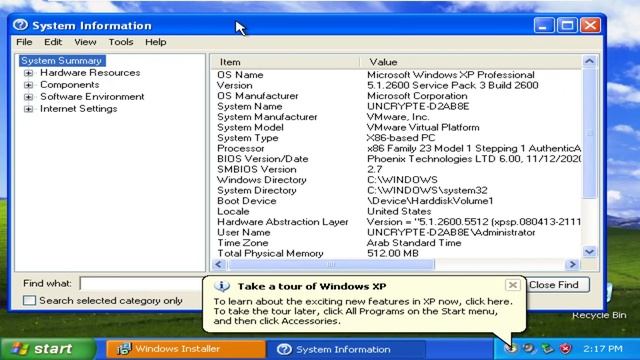The height and width of the screenshot is (360, 640).
Task: Click the Value column header
Action: [x=471, y=62]
